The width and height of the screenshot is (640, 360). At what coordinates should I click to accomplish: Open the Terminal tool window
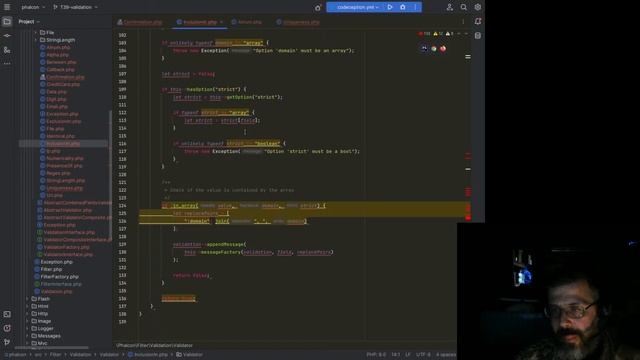(7, 314)
